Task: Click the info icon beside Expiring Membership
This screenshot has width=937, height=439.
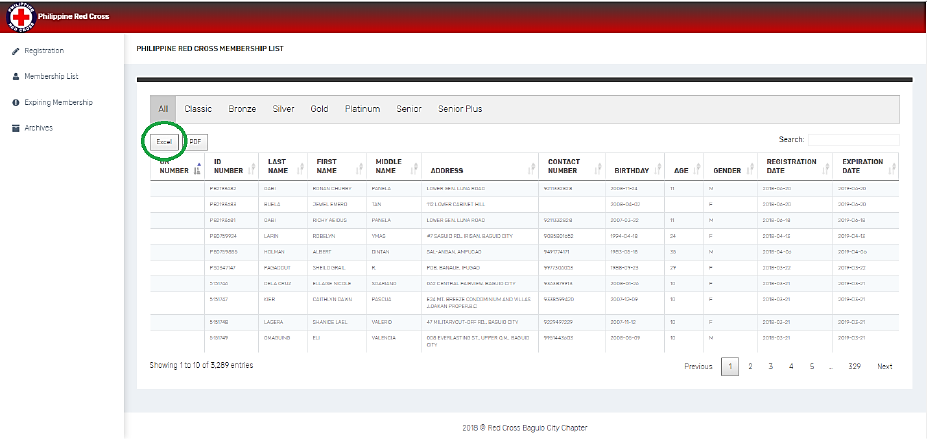Action: coord(16,103)
